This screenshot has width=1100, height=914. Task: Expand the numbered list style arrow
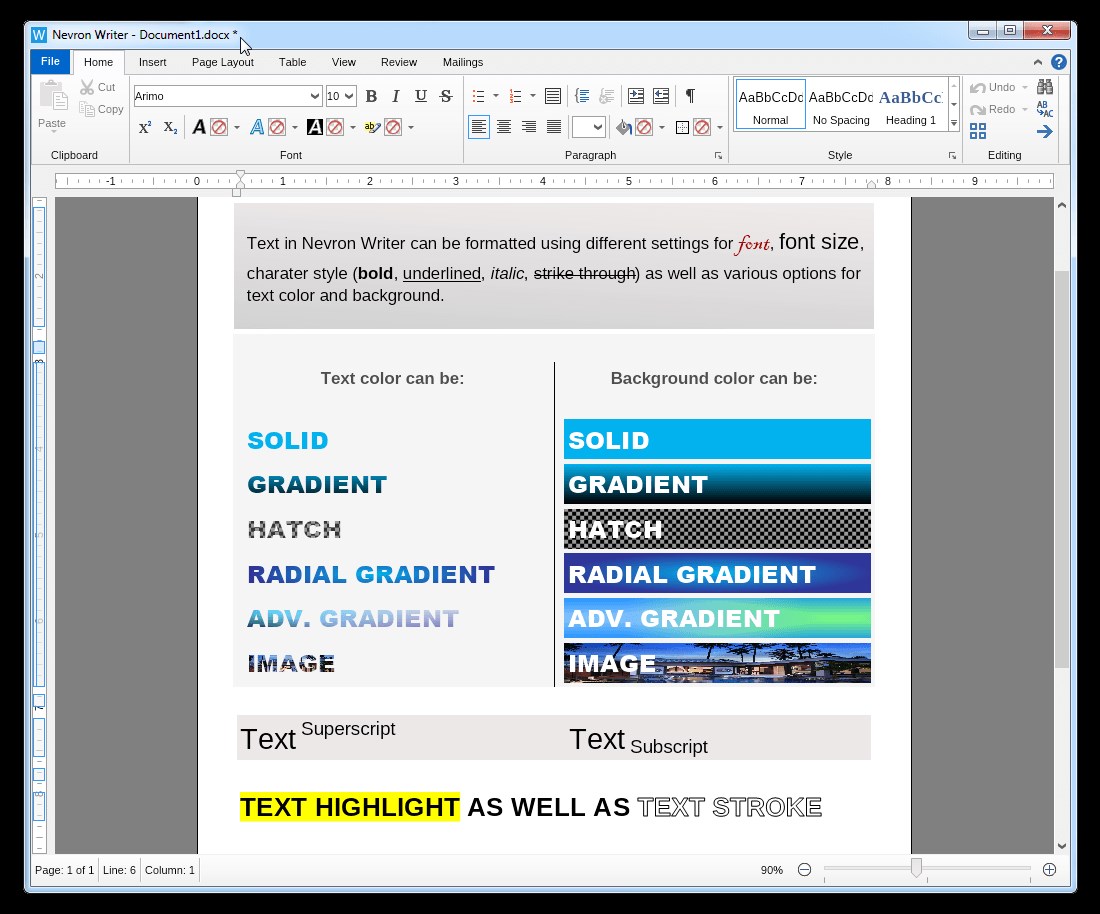click(x=533, y=96)
